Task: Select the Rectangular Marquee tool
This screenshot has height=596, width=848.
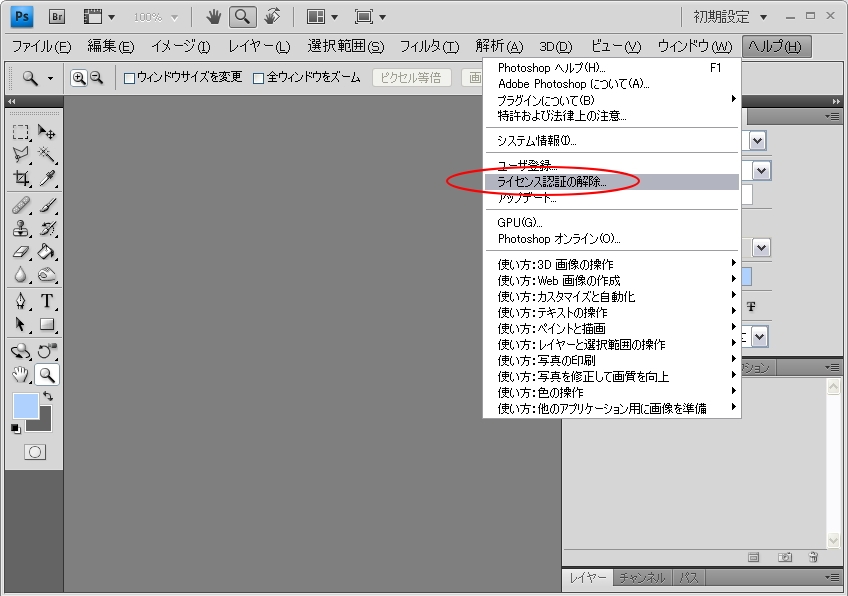Action: point(21,132)
